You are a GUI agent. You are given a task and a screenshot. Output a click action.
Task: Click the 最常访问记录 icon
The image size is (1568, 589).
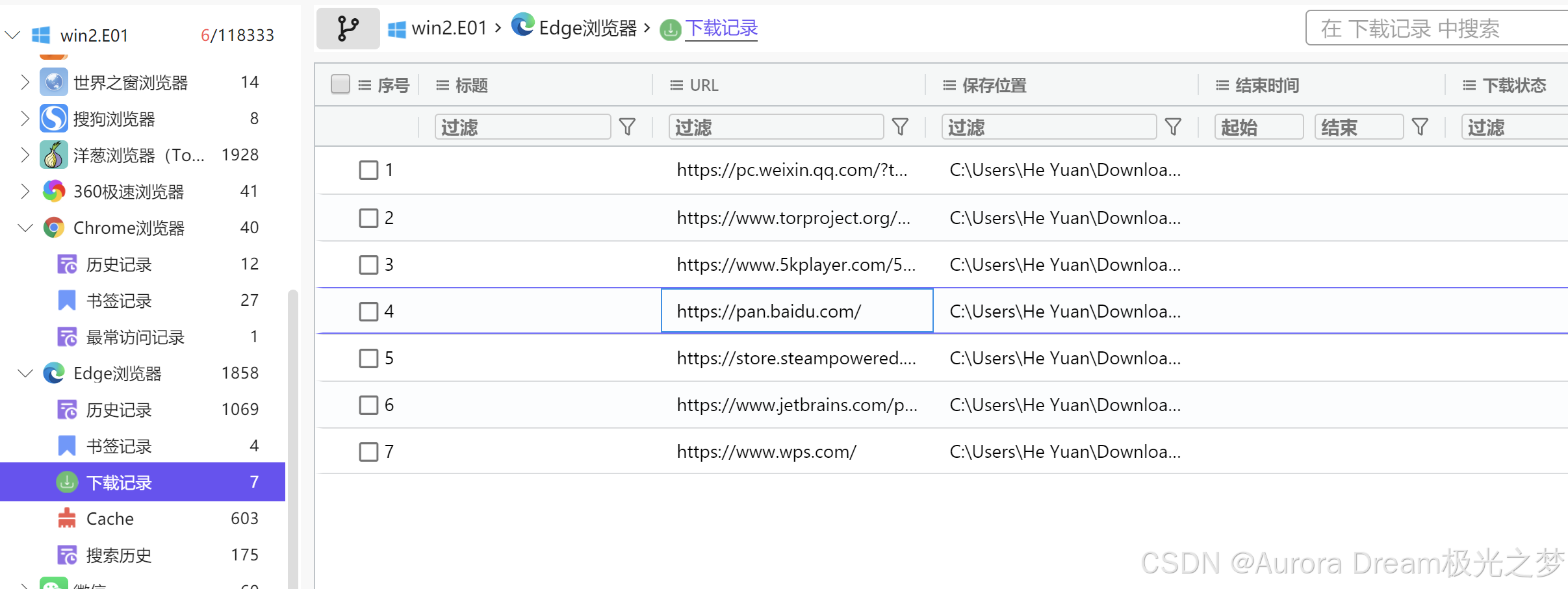coord(67,337)
